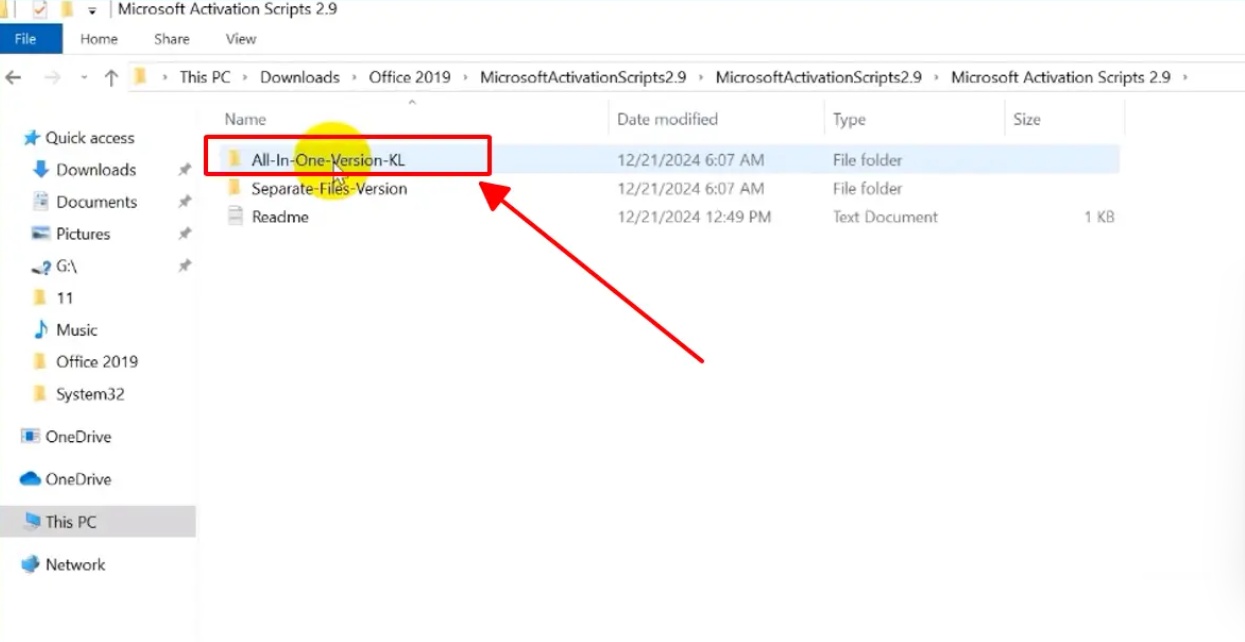This screenshot has height=642, width=1245.
Task: Click the Quick access star icon
Action: 31,138
